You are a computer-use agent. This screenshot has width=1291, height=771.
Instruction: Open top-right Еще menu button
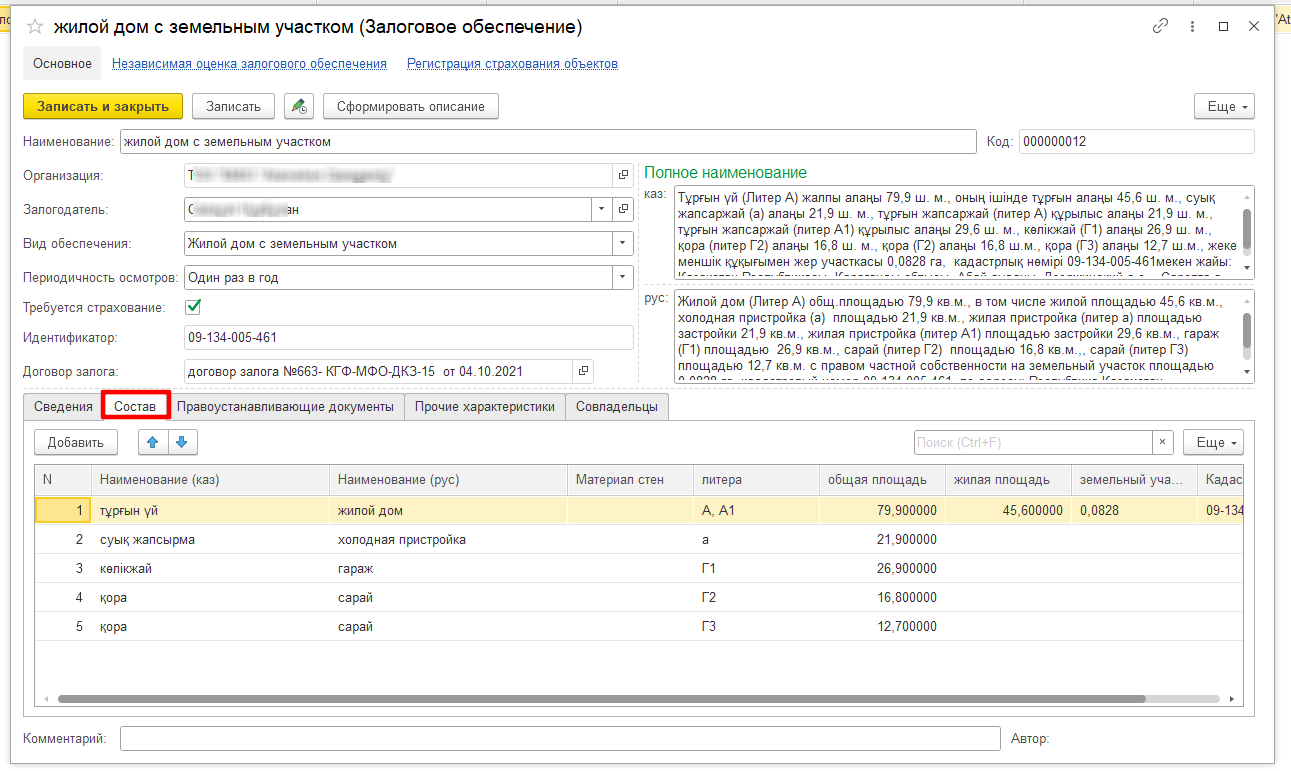pos(1224,106)
